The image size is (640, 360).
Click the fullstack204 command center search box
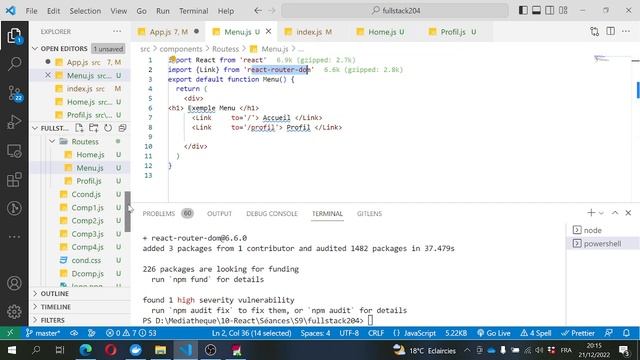(395, 11)
